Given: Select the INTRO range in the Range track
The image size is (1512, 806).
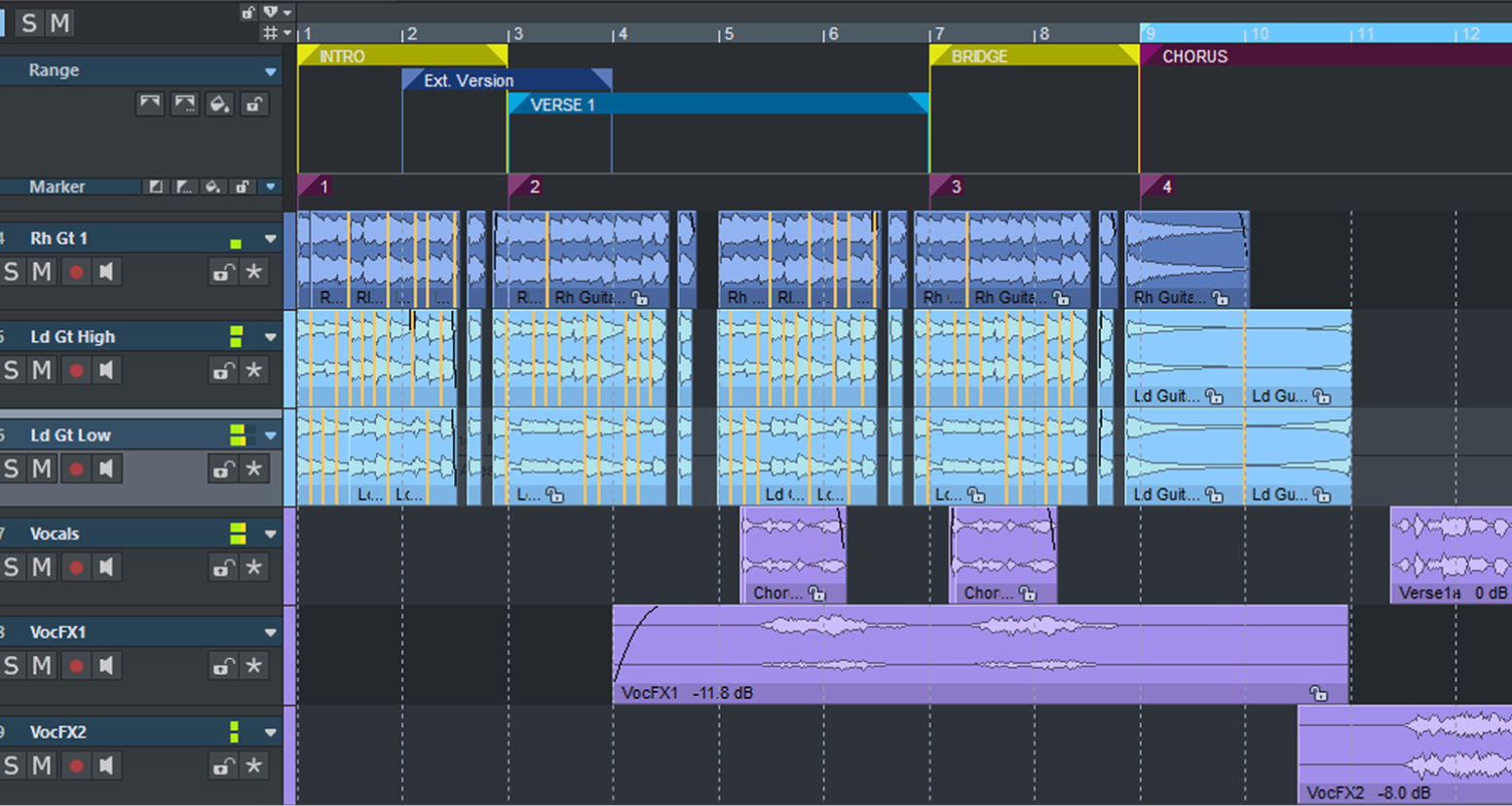Looking at the screenshot, I should click(402, 57).
